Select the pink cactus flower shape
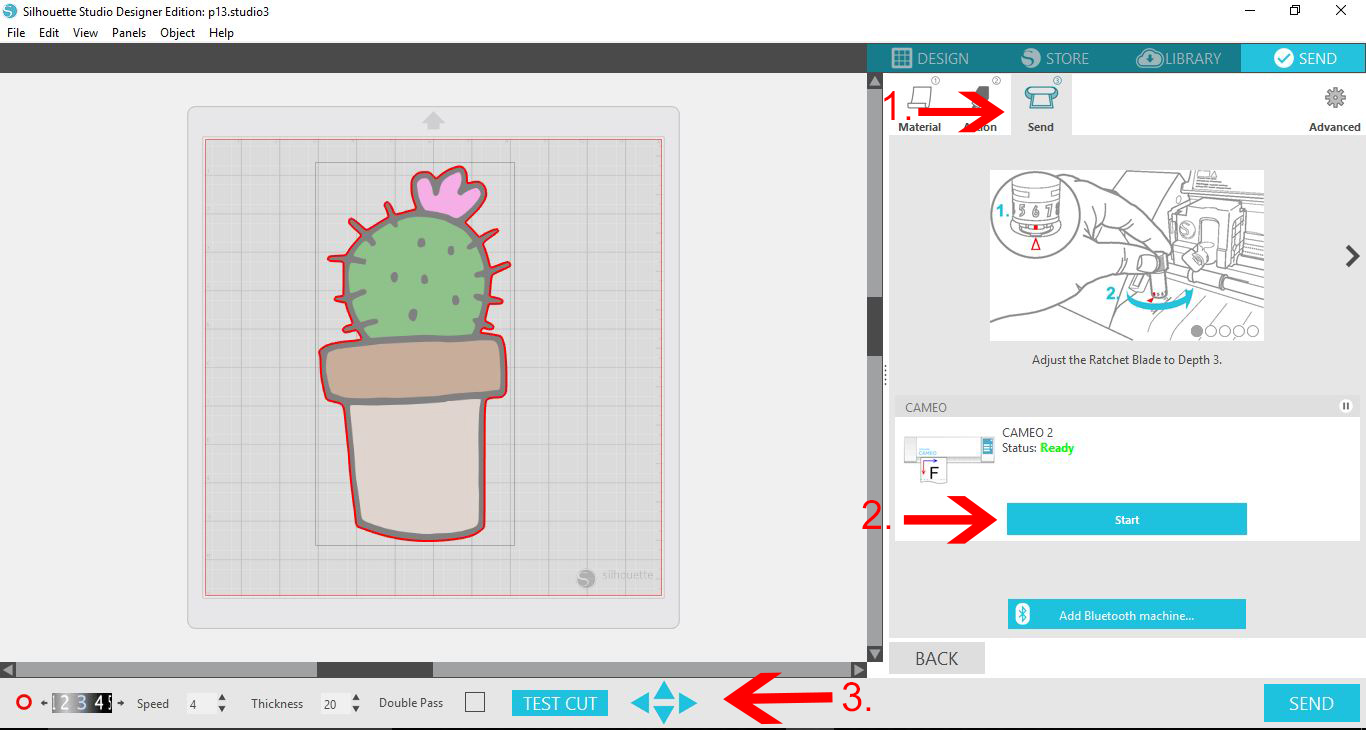1366x730 pixels. (x=447, y=194)
